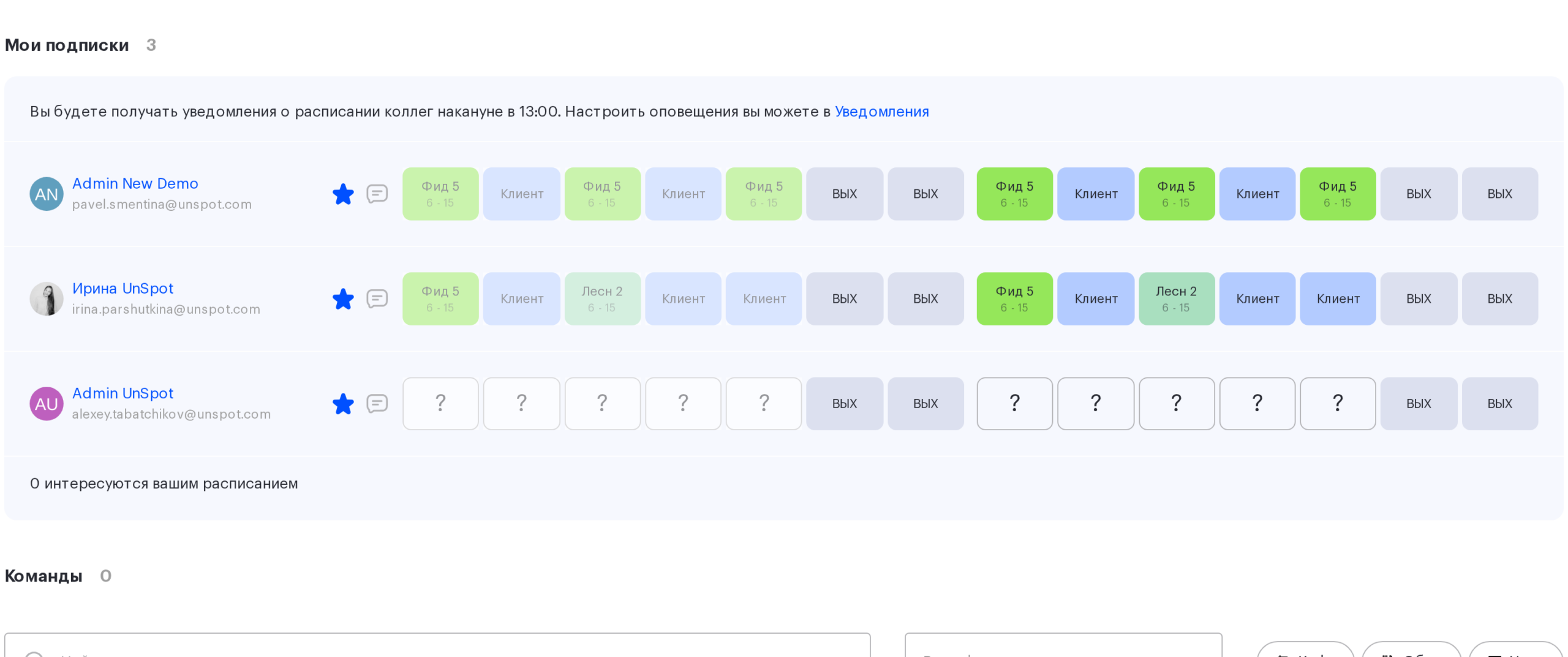This screenshot has height=657, width=1568.
Task: Select bright Лесн 2 schedule cell for Ирина
Action: coord(1176,298)
